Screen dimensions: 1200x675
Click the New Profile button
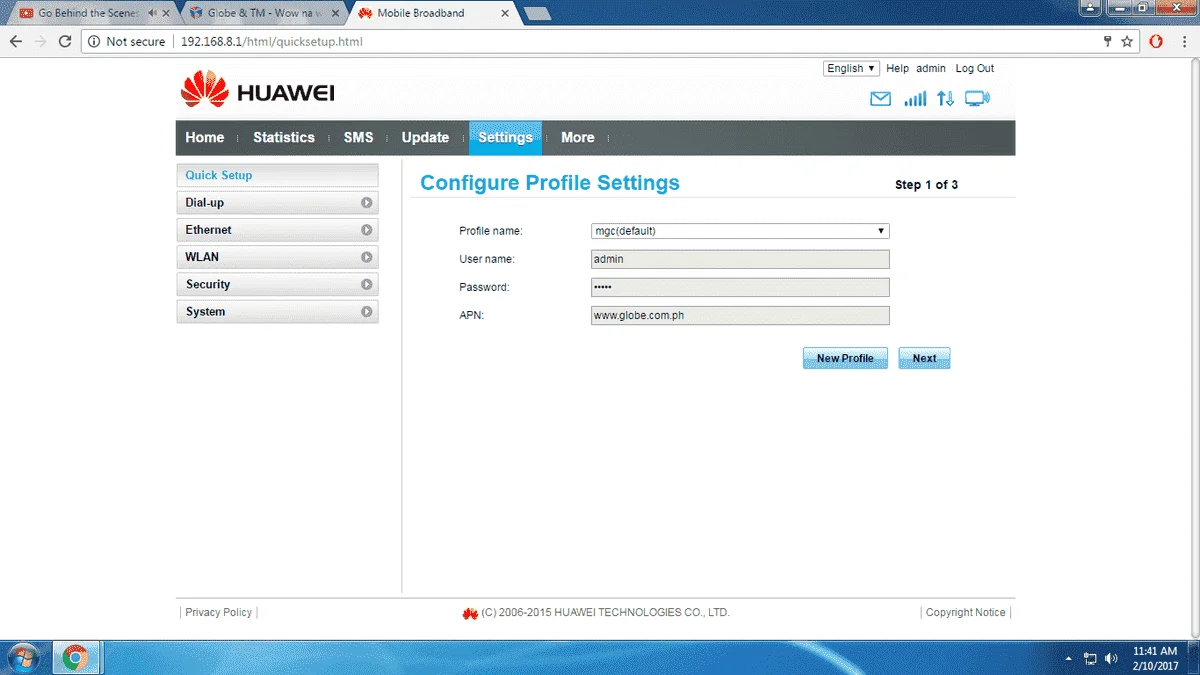click(x=845, y=358)
